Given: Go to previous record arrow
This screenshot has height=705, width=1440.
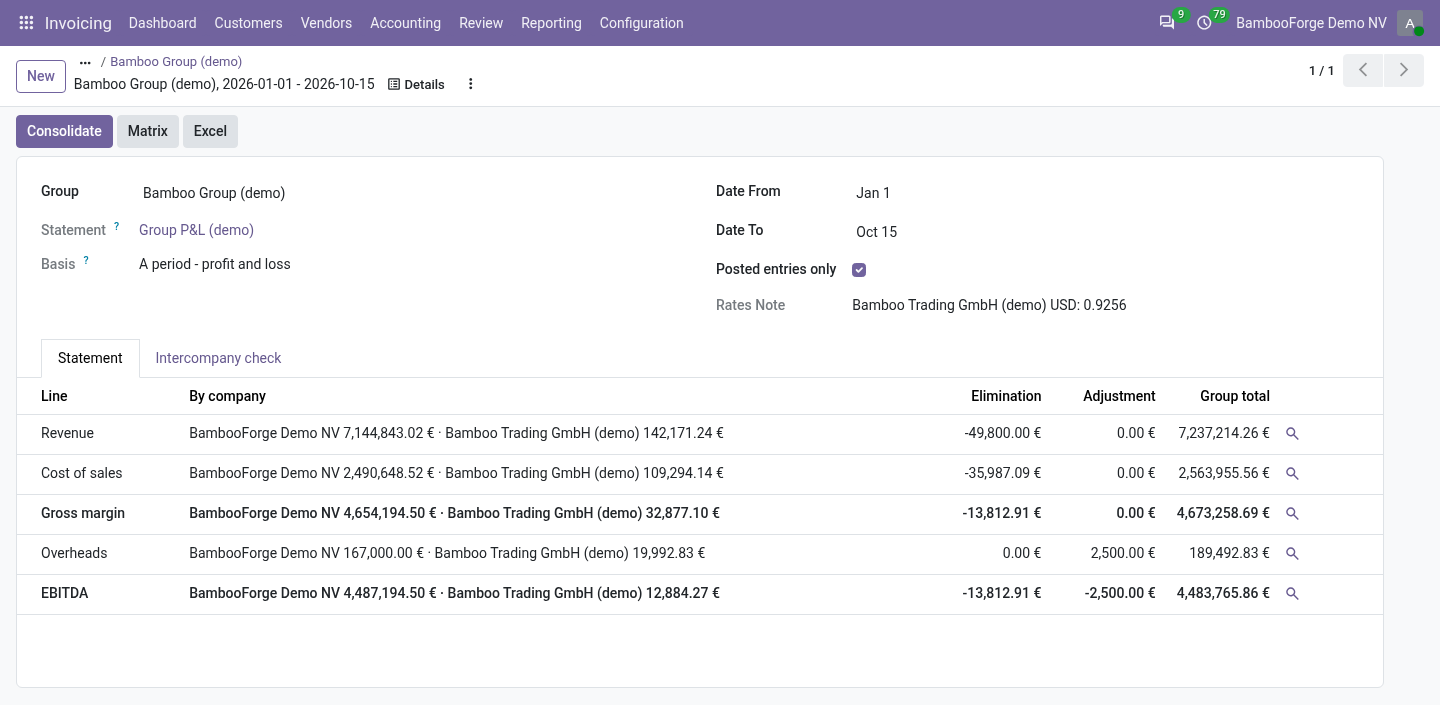Looking at the screenshot, I should coord(1363,70).
